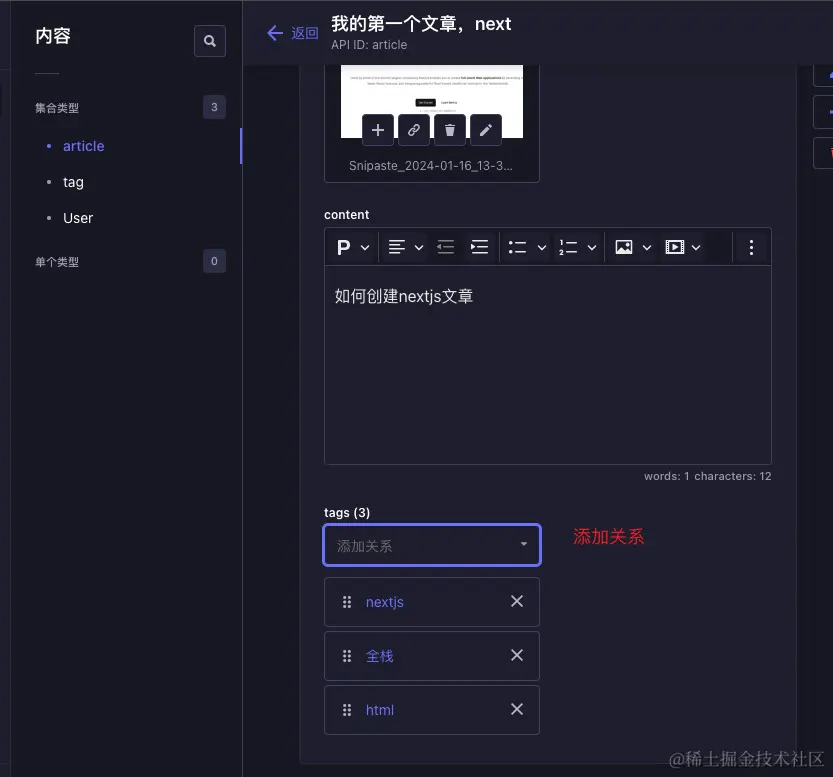
Task: Click the insert media icon
Action: (x=675, y=247)
